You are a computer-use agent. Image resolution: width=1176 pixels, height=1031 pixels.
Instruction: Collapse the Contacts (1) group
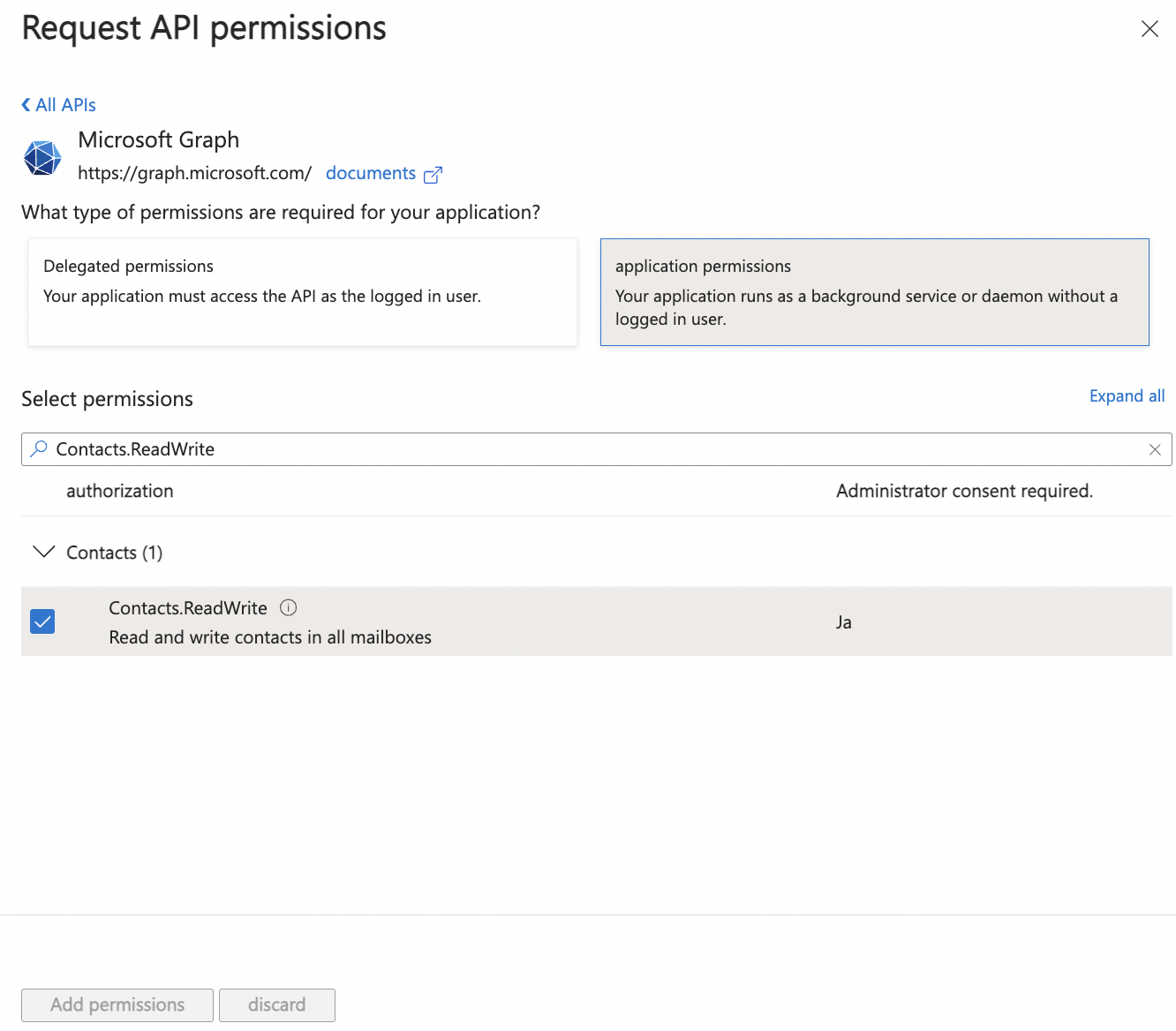click(x=43, y=552)
